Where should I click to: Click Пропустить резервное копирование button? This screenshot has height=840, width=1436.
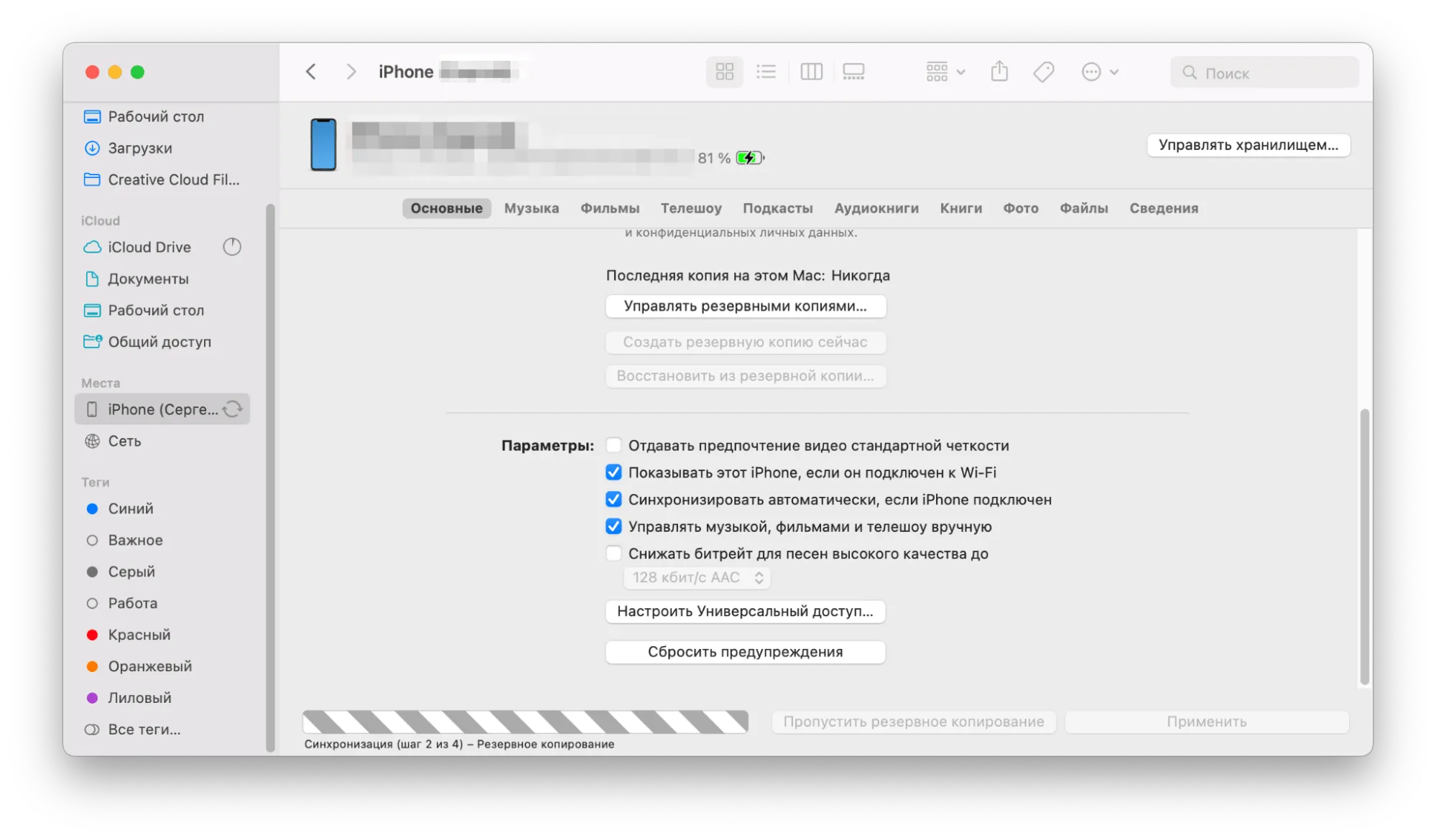[x=914, y=722]
